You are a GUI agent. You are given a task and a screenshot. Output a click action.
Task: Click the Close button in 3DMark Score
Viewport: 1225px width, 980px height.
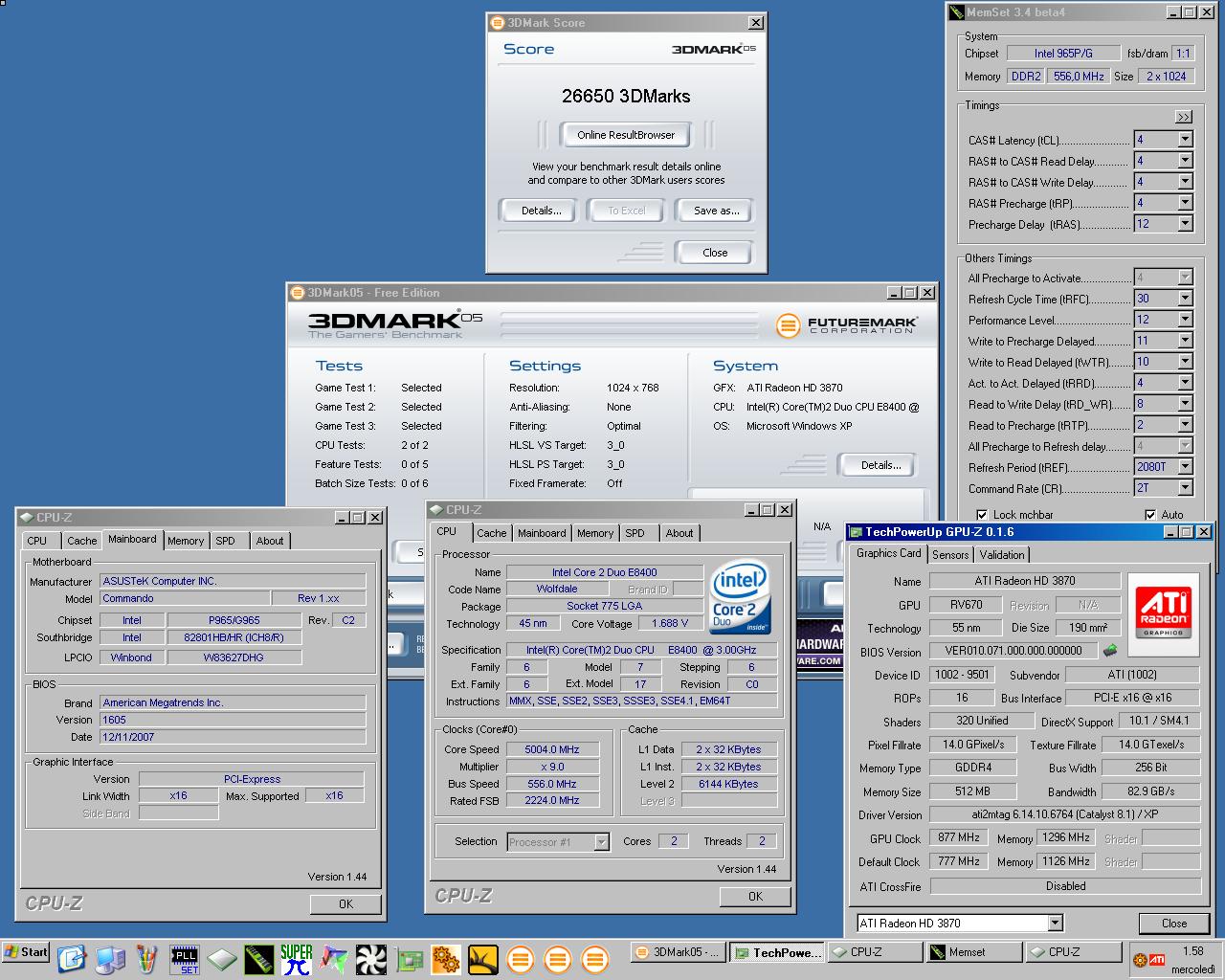click(715, 253)
